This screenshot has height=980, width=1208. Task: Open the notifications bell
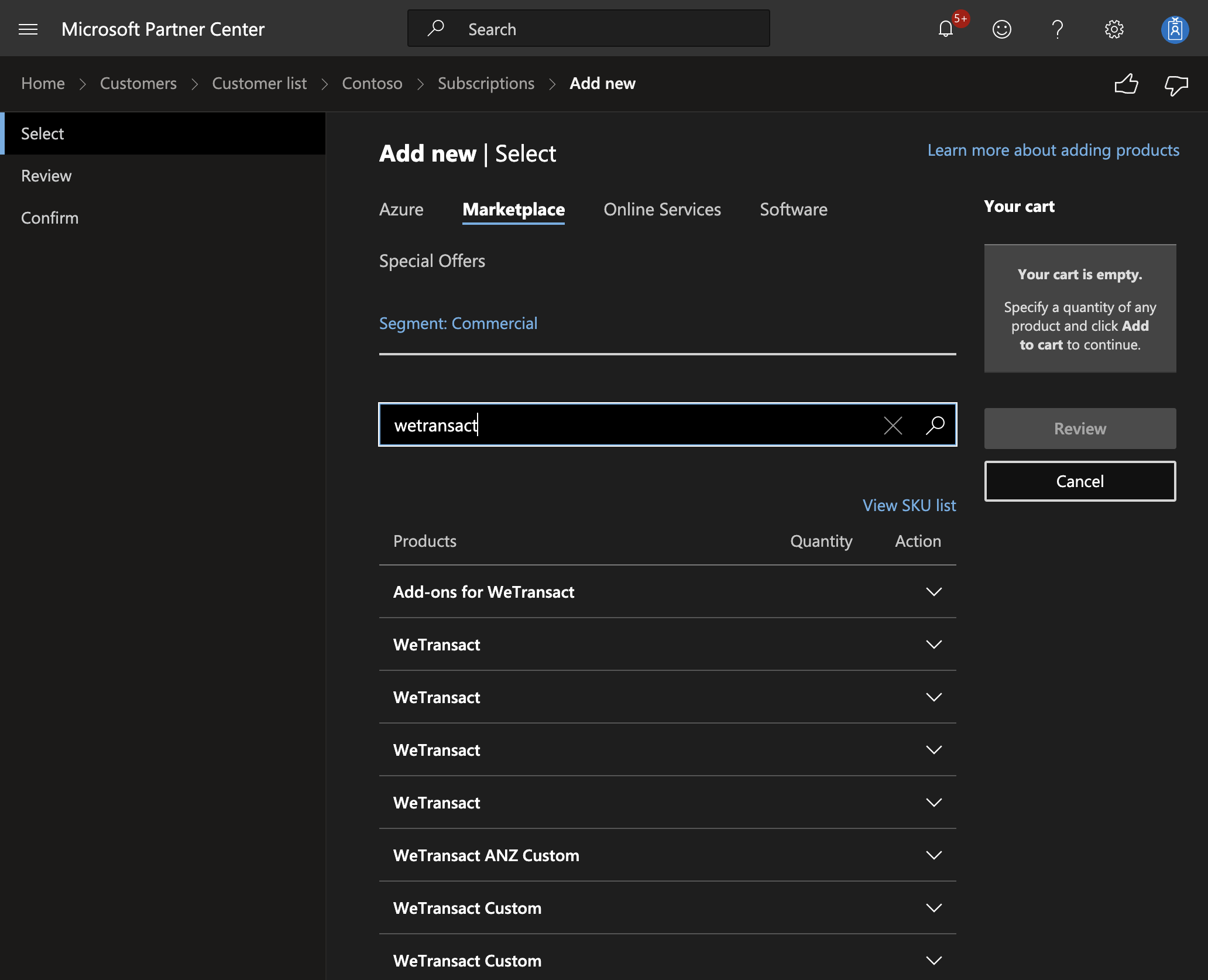click(x=946, y=29)
